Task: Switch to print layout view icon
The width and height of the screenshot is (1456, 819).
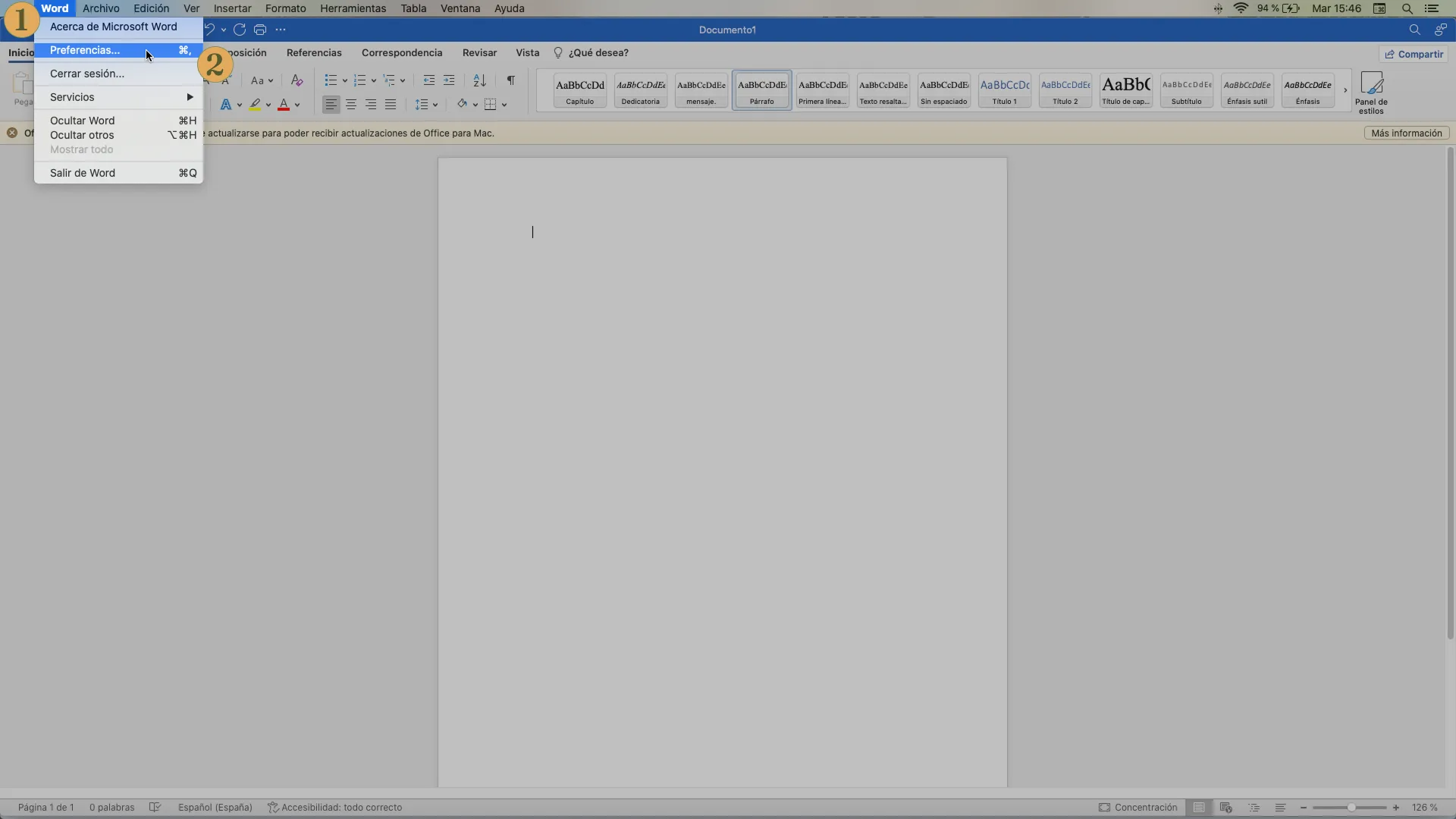Action: coord(1199,808)
